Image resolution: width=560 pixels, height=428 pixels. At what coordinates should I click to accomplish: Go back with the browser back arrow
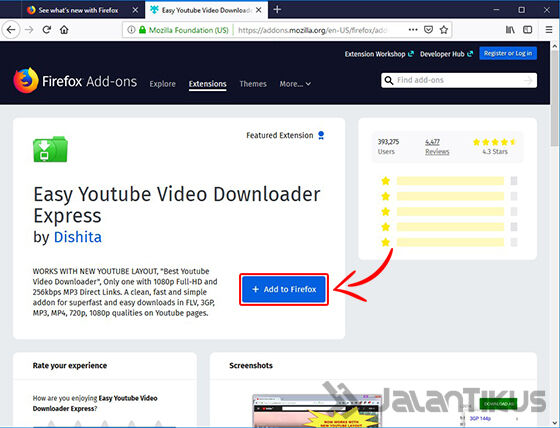(11, 30)
